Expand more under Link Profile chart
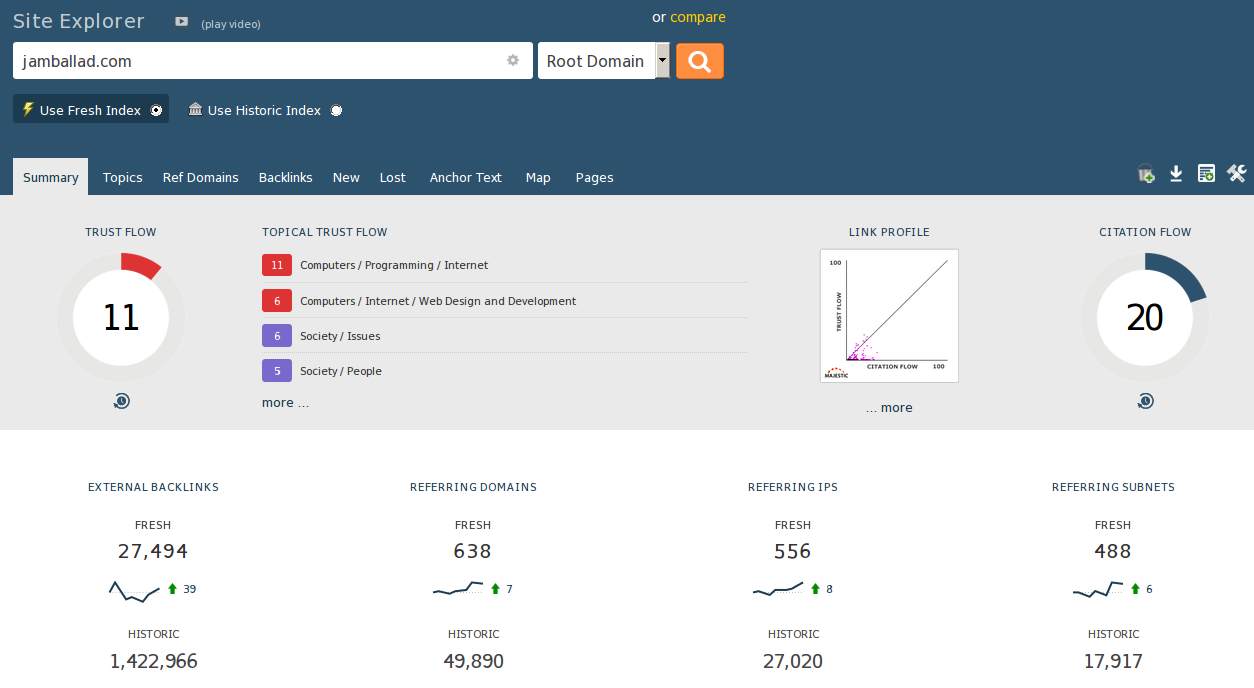1254x688 pixels. (889, 408)
